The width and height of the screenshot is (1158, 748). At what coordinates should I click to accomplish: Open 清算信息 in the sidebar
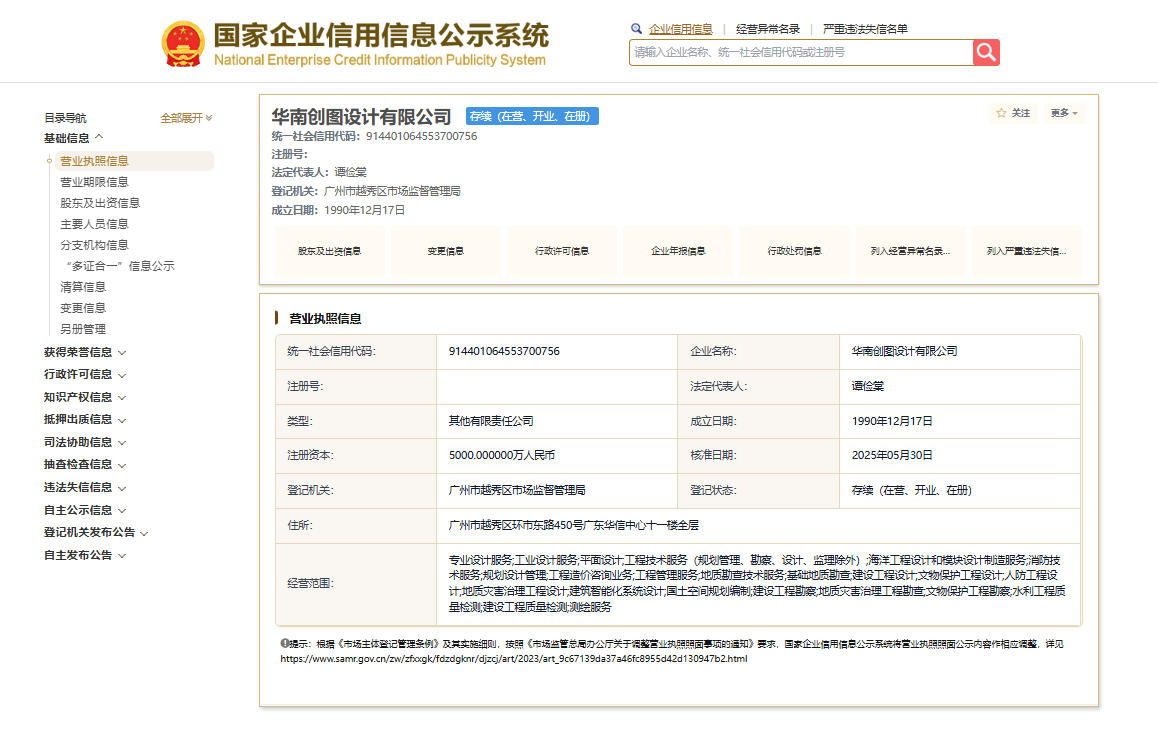tap(83, 287)
